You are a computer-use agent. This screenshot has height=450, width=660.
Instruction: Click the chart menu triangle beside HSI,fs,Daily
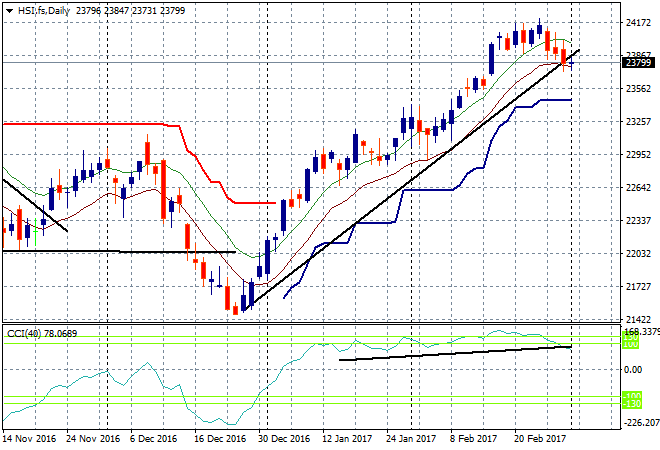pos(10,11)
